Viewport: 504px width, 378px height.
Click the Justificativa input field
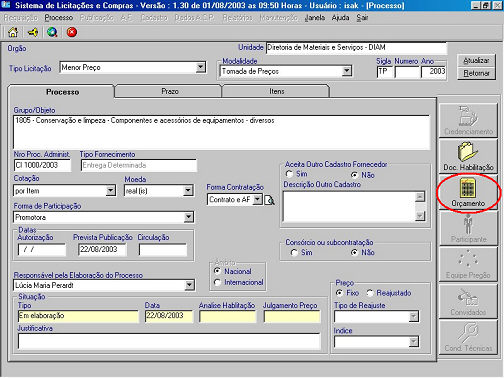click(x=169, y=341)
